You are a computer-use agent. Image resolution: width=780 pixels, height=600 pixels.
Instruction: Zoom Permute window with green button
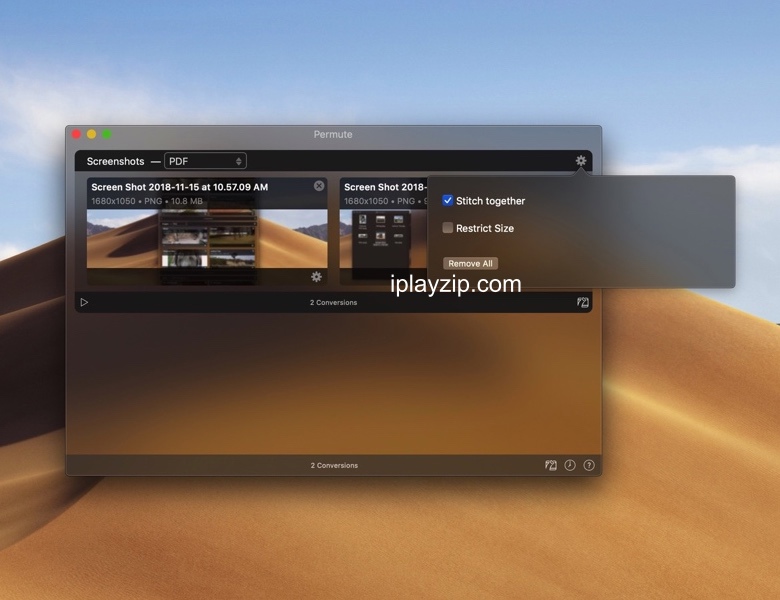[106, 134]
